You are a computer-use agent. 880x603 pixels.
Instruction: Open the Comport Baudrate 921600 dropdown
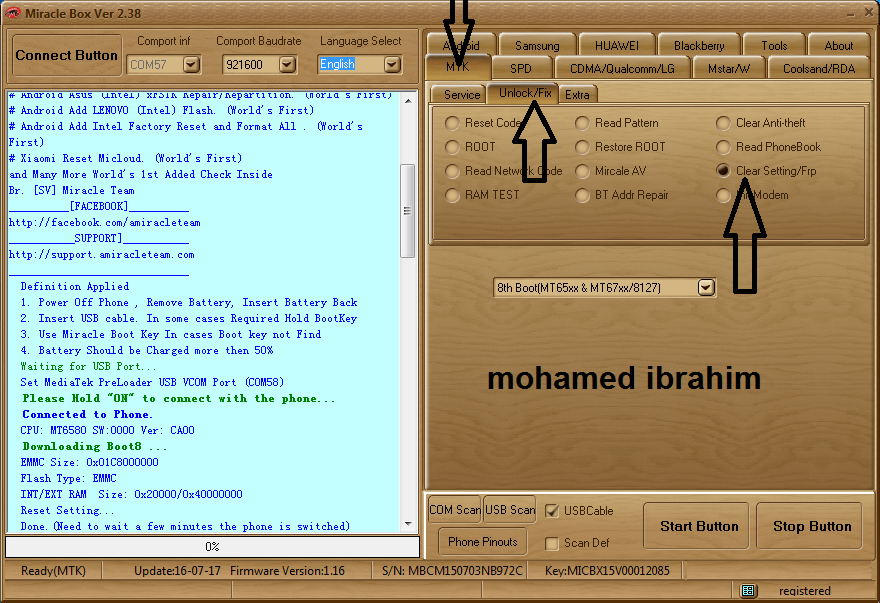pos(287,65)
